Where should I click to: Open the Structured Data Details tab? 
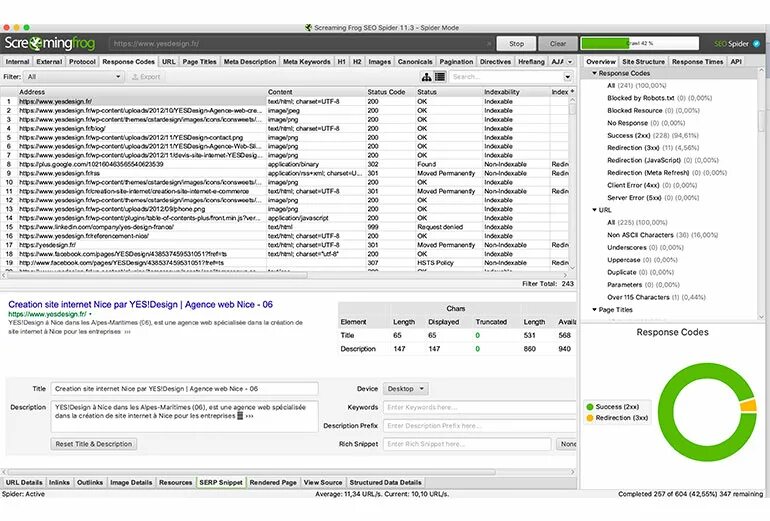pyautogui.click(x=385, y=482)
